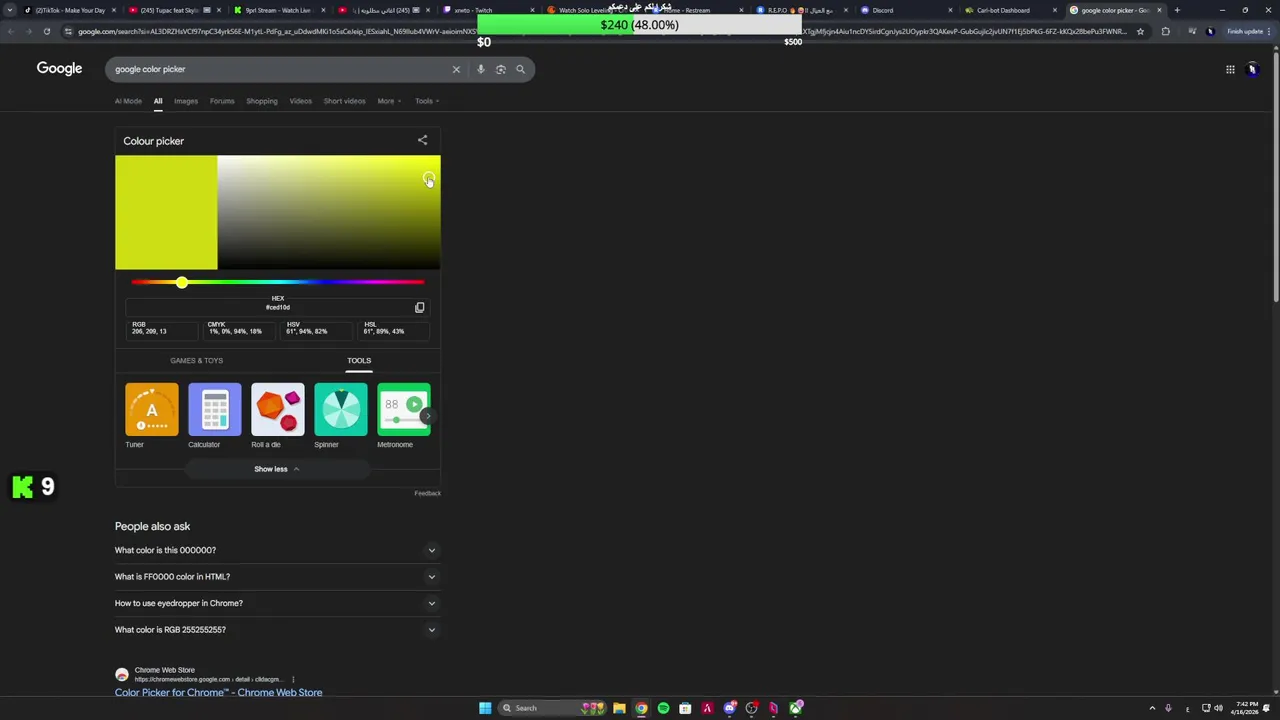Viewport: 1280px width, 720px height.
Task: Open Discord from the taskbar
Action: point(729,708)
